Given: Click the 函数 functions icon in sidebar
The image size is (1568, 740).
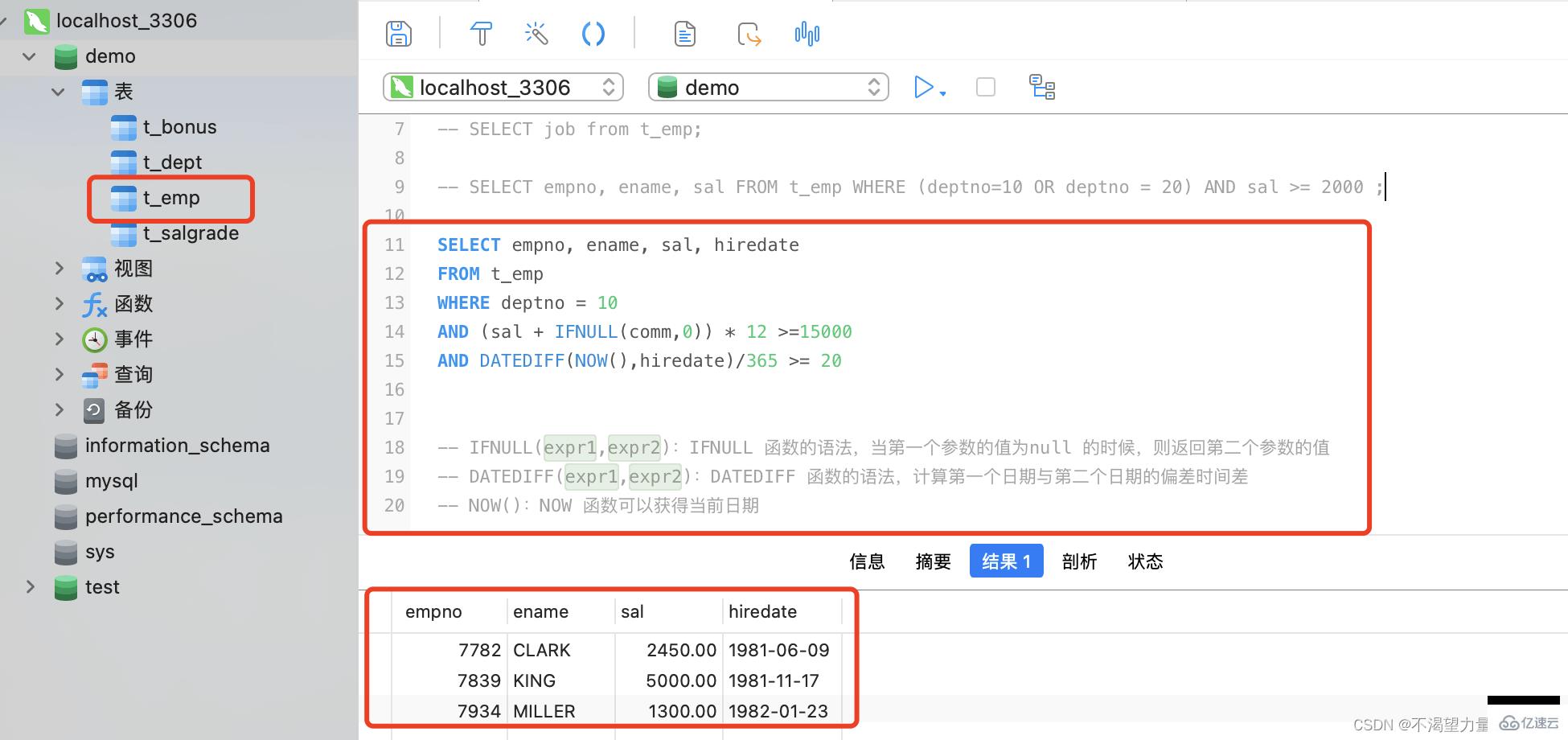Looking at the screenshot, I should pos(94,304).
